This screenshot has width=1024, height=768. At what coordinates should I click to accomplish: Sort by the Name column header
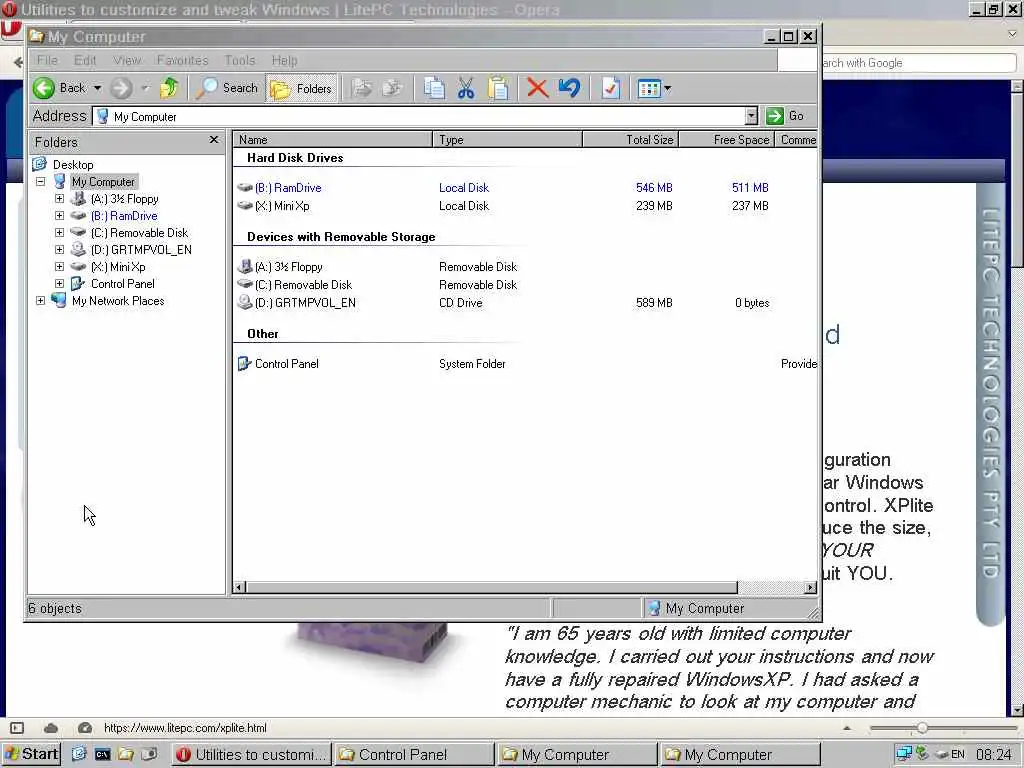[332, 140]
